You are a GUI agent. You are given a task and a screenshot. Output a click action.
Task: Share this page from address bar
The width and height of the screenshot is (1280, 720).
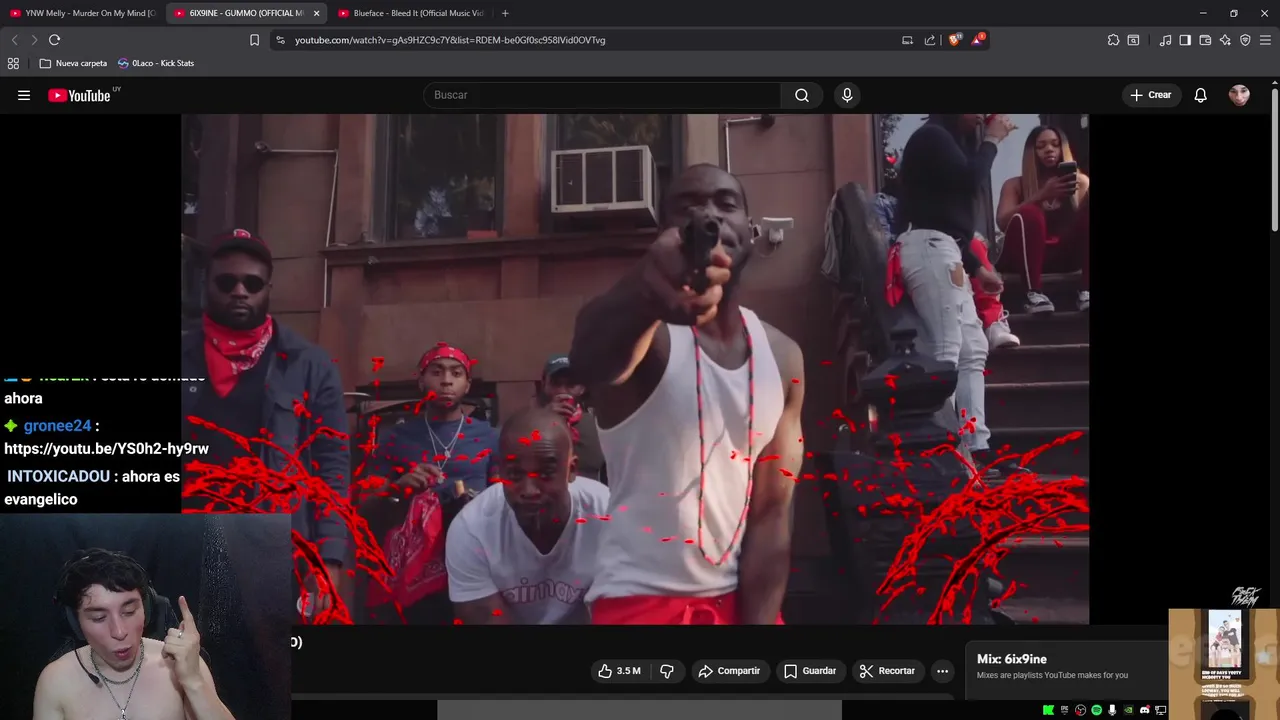(x=930, y=40)
